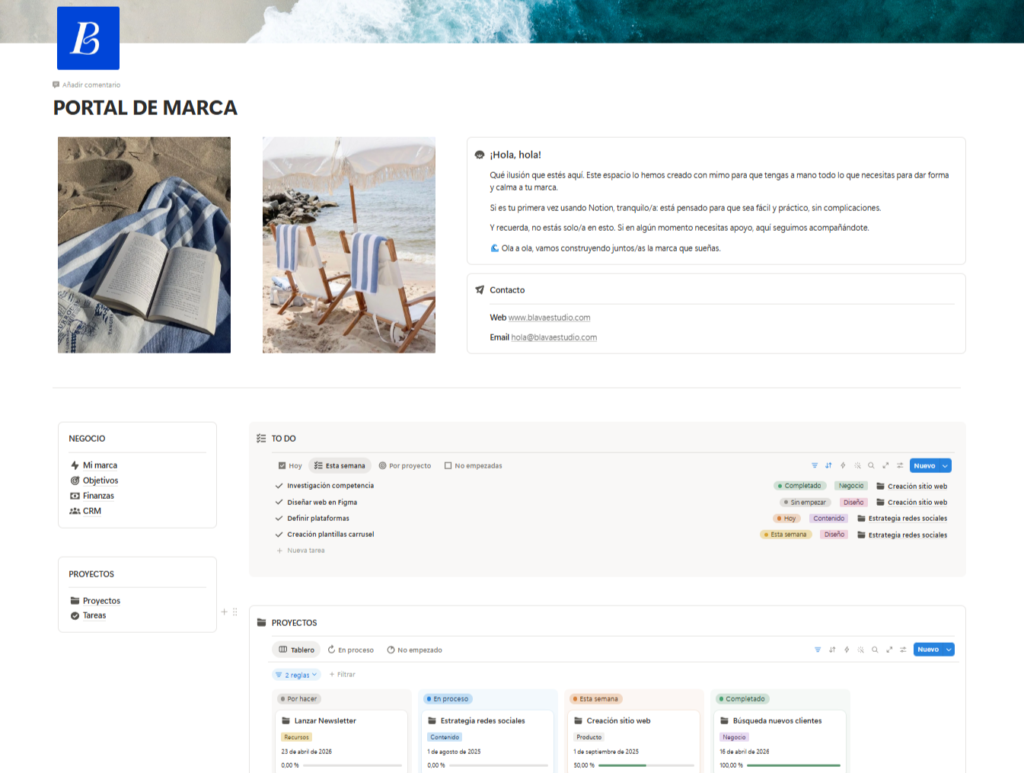Click the folder icon of Búsqueda nuevos clientes card
Image resolution: width=1024 pixels, height=773 pixels.
pyautogui.click(x=724, y=721)
